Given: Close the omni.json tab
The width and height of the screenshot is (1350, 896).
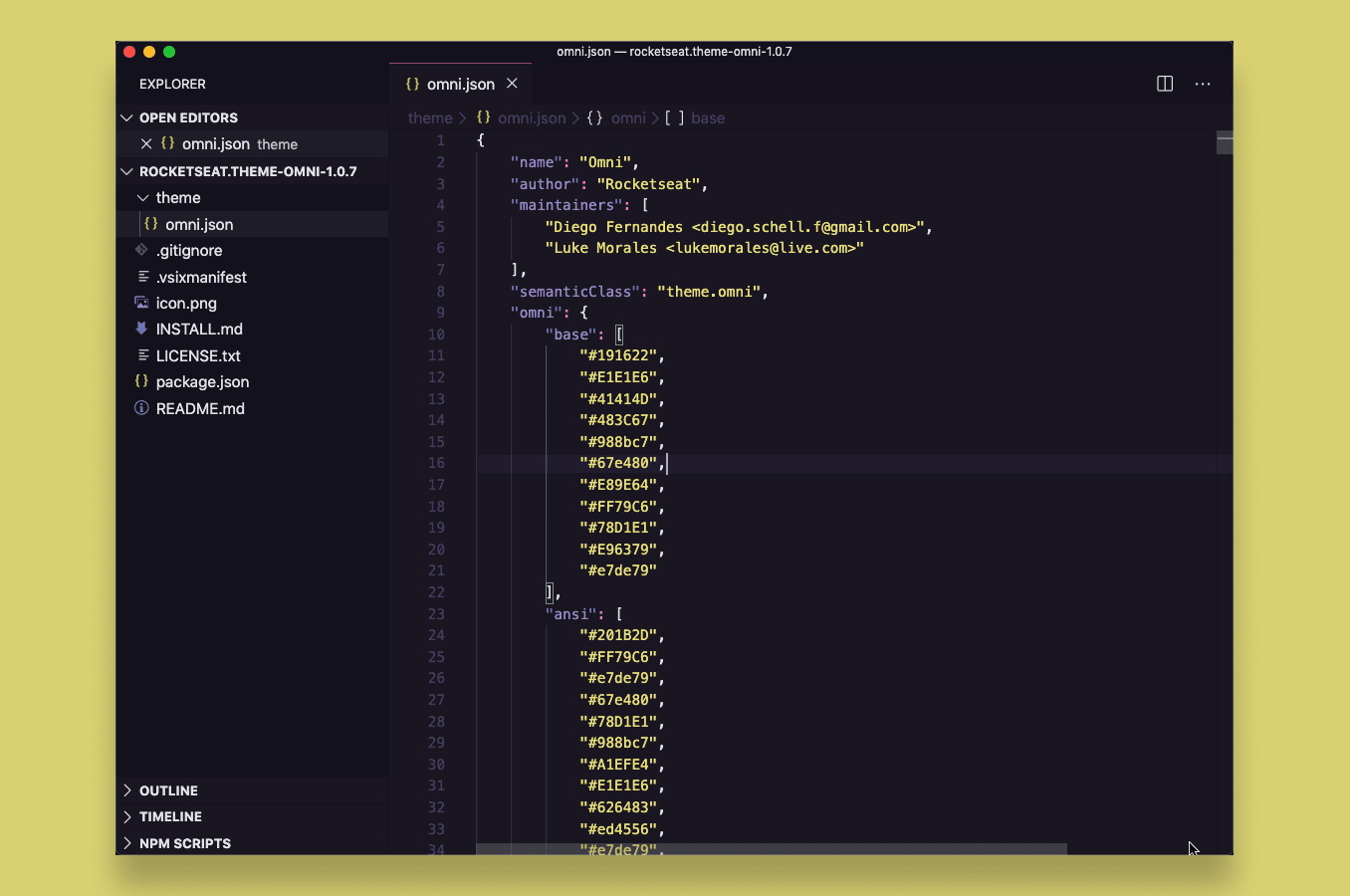Looking at the screenshot, I should 512,84.
